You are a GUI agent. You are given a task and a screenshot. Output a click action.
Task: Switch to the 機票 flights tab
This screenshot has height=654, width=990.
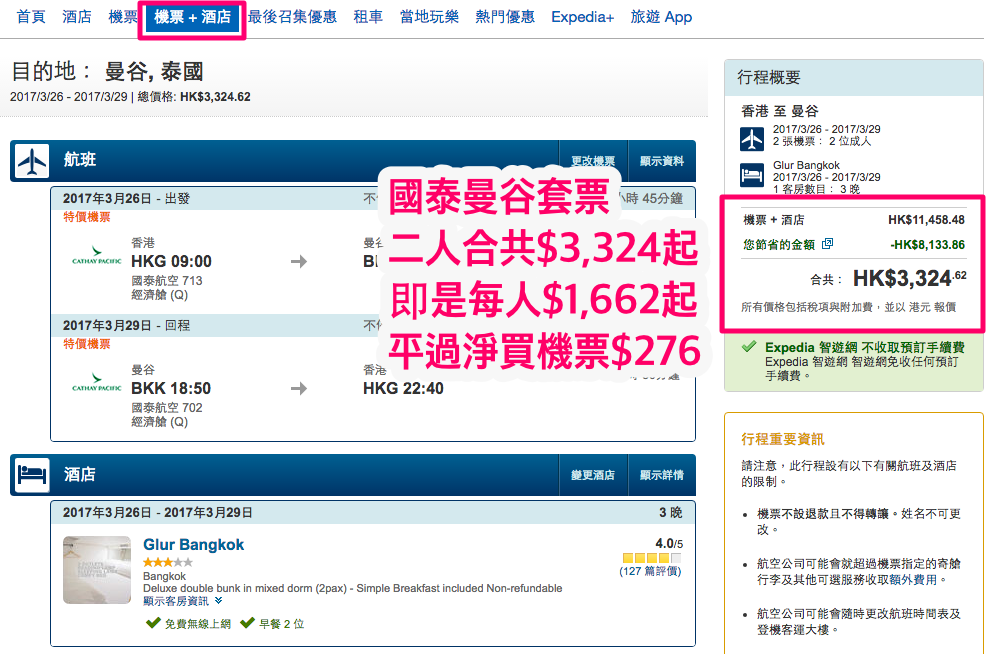[x=122, y=17]
